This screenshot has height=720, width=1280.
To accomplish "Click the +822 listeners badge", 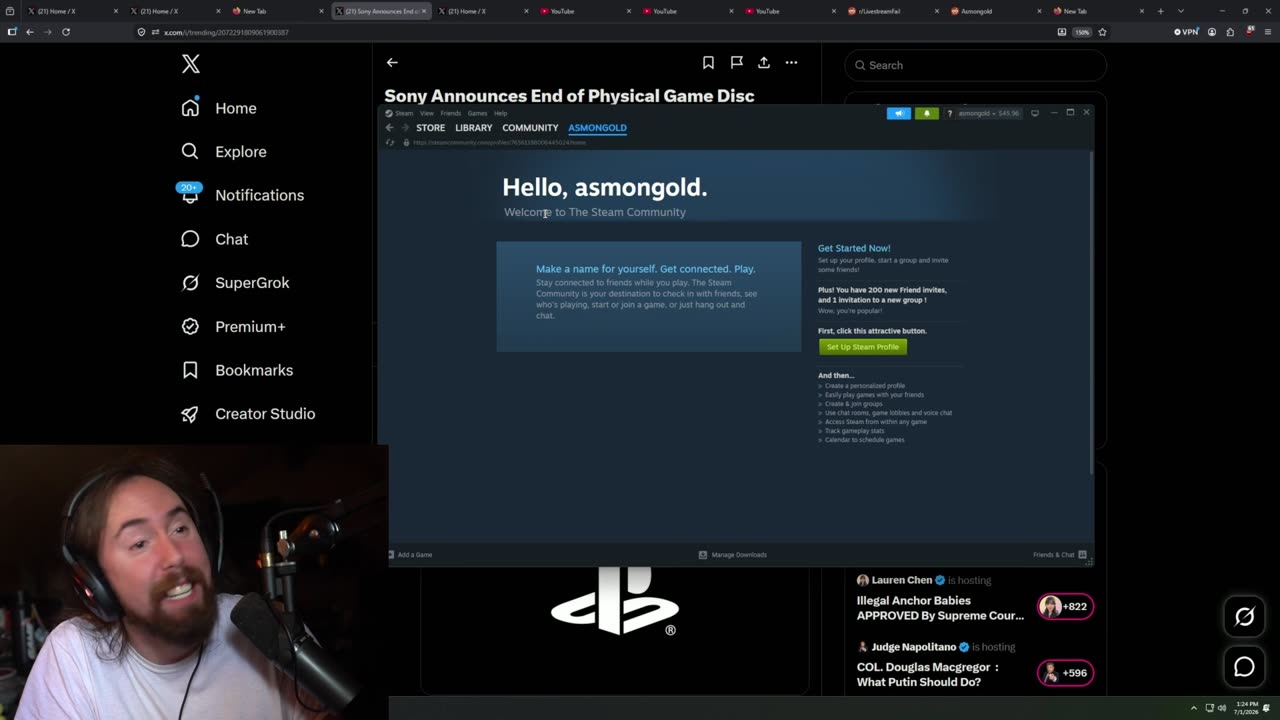I will click(x=1065, y=607).
